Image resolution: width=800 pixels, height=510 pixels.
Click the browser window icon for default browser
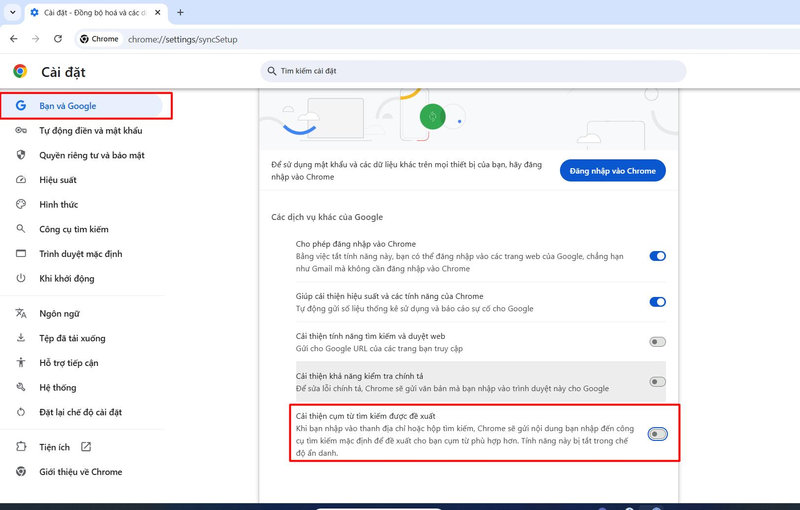point(21,253)
